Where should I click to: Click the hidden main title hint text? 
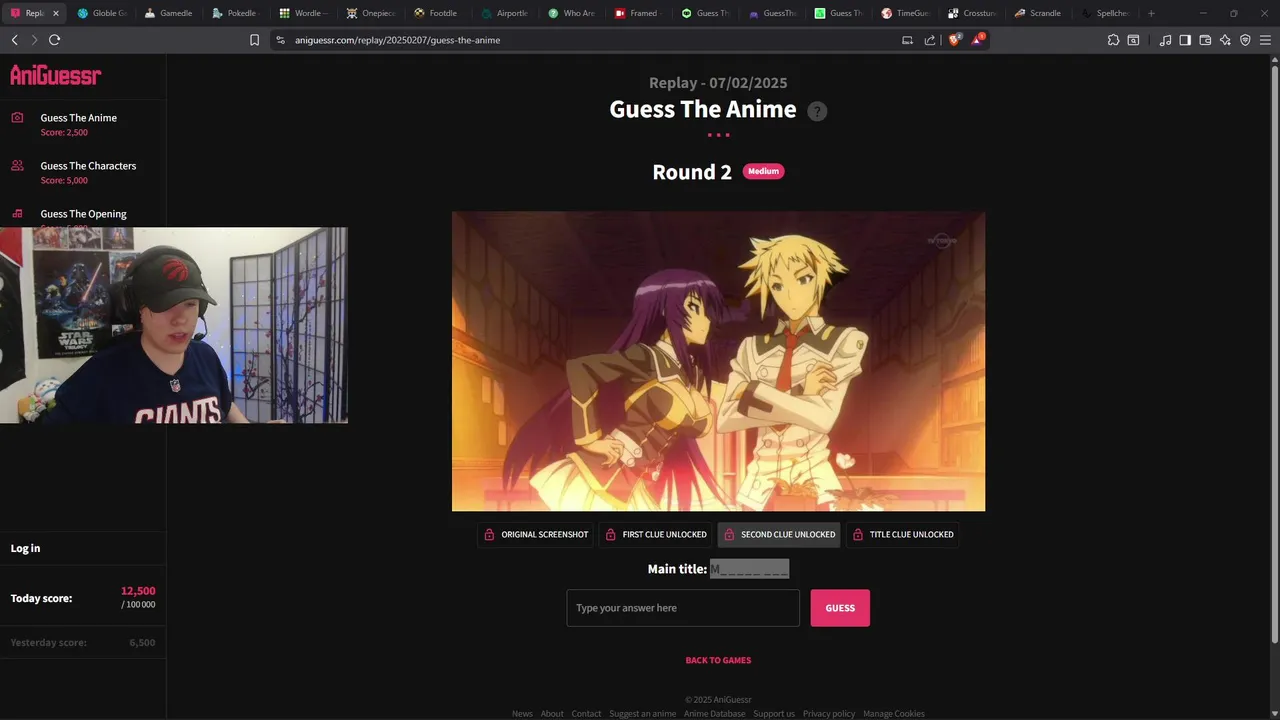coord(749,569)
